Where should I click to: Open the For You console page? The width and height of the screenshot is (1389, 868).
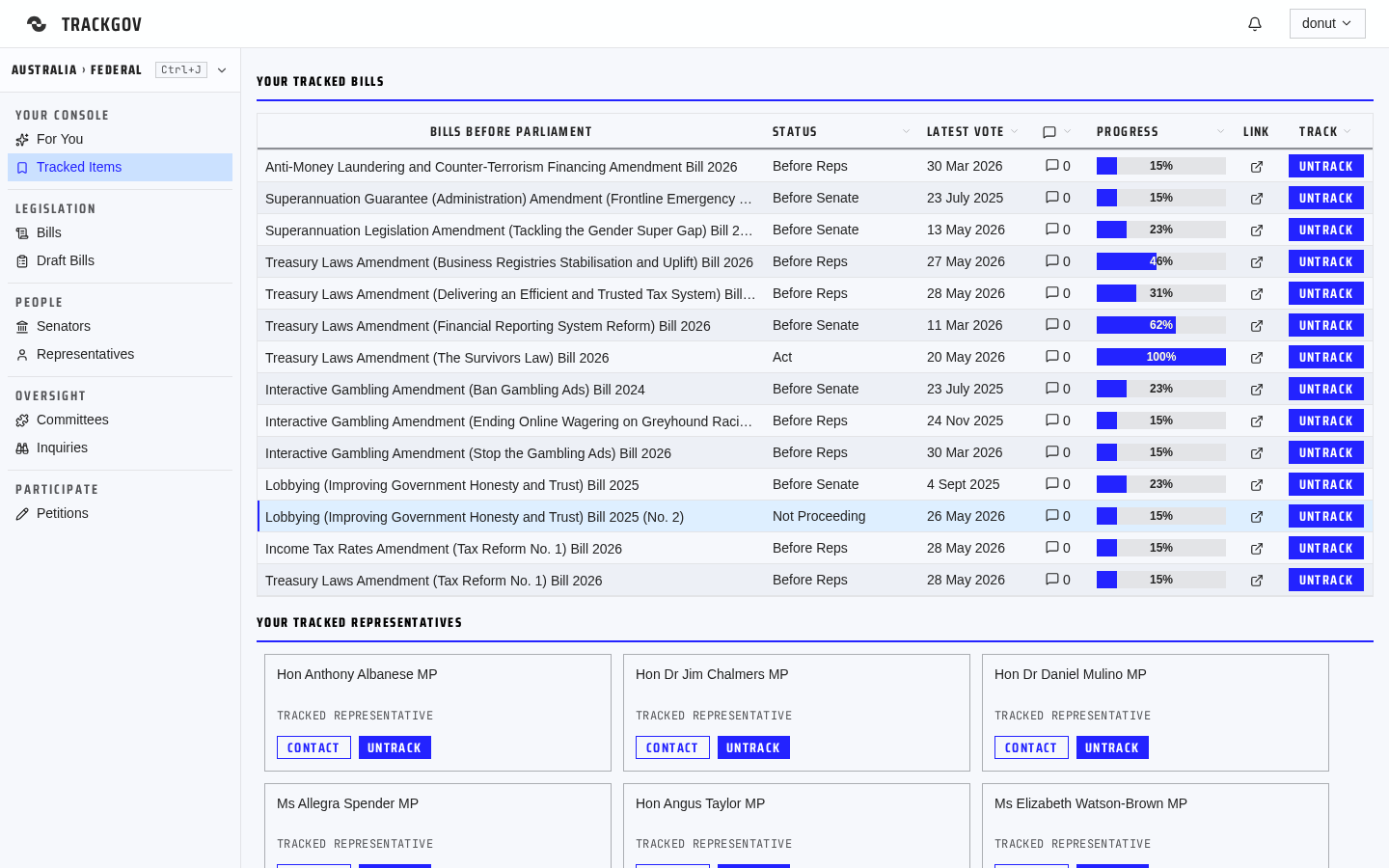tap(120, 140)
